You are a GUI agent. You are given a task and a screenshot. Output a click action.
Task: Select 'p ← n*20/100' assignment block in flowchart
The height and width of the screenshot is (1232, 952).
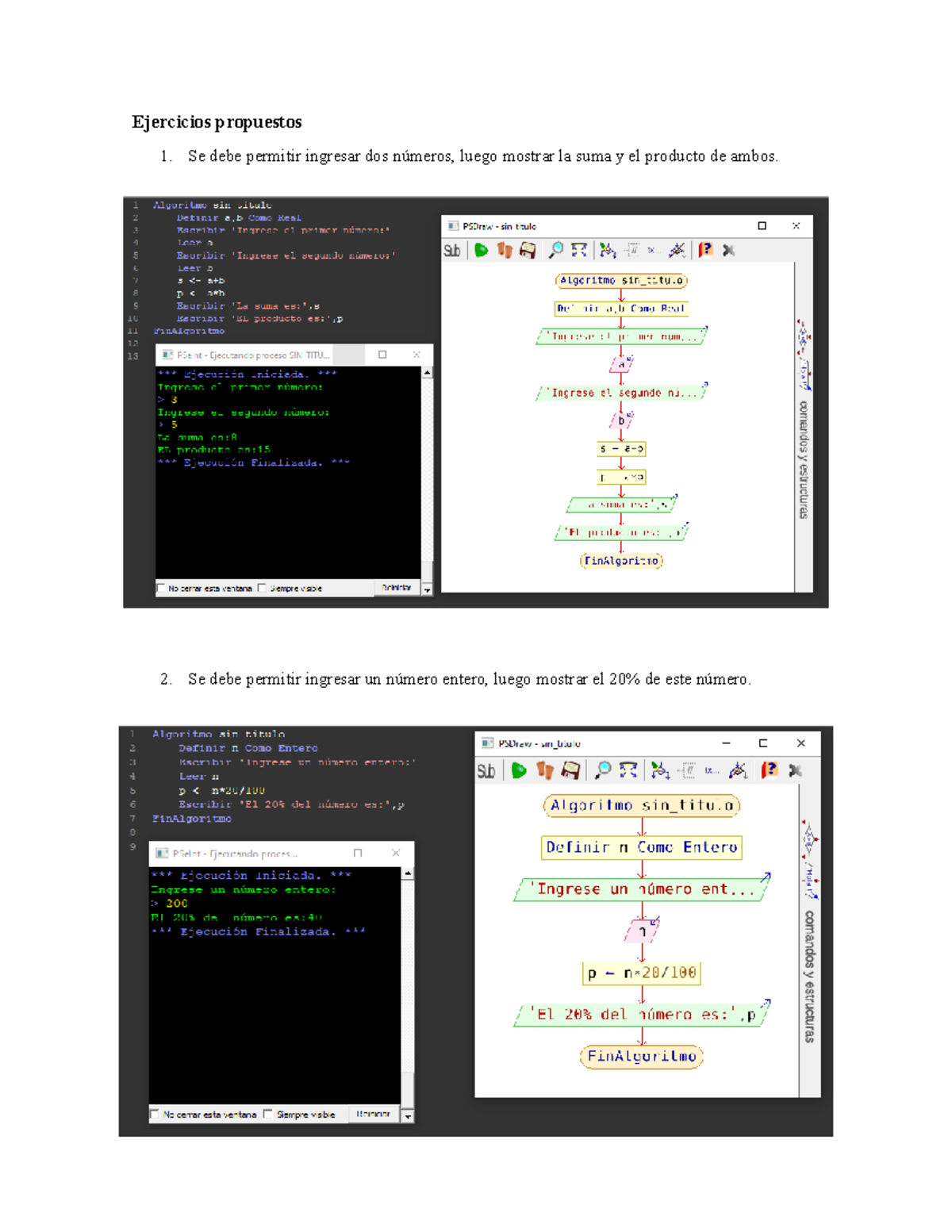[x=642, y=973]
